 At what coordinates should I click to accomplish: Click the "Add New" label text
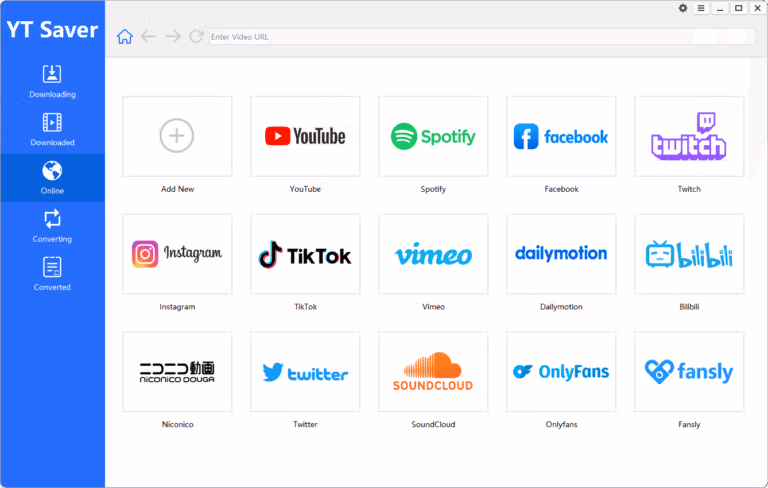click(x=177, y=189)
